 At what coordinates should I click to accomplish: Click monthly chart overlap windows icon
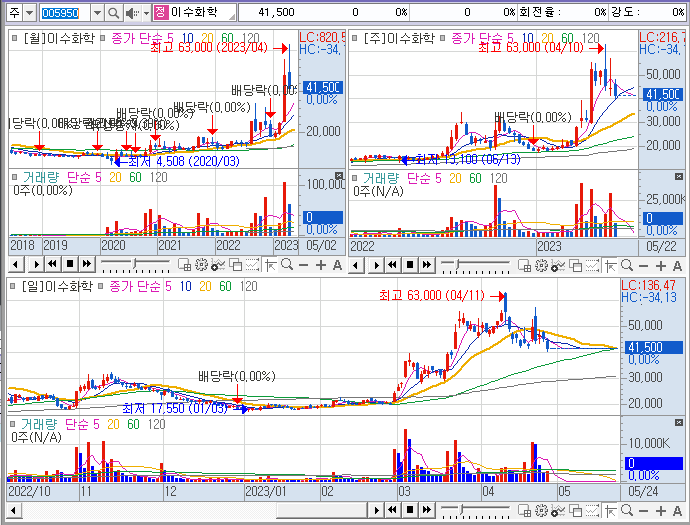[235, 264]
